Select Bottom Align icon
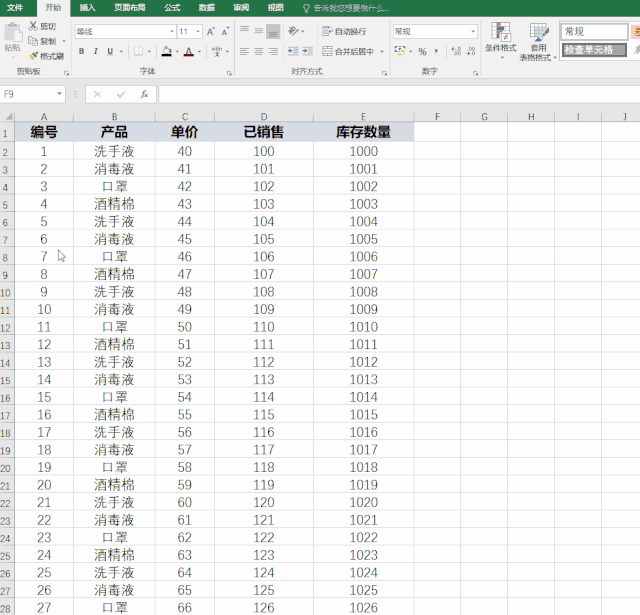This screenshot has width=640, height=615. pyautogui.click(x=273, y=31)
